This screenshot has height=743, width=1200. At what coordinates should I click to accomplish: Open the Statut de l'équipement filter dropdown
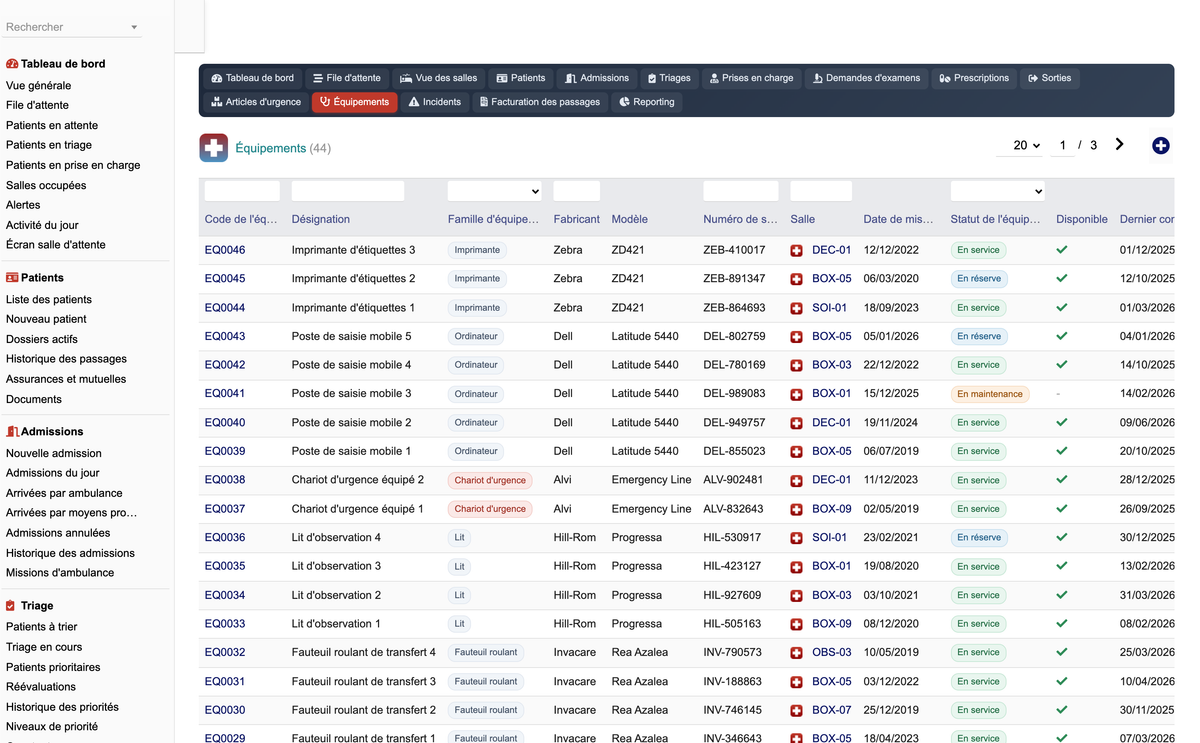click(x=997, y=191)
